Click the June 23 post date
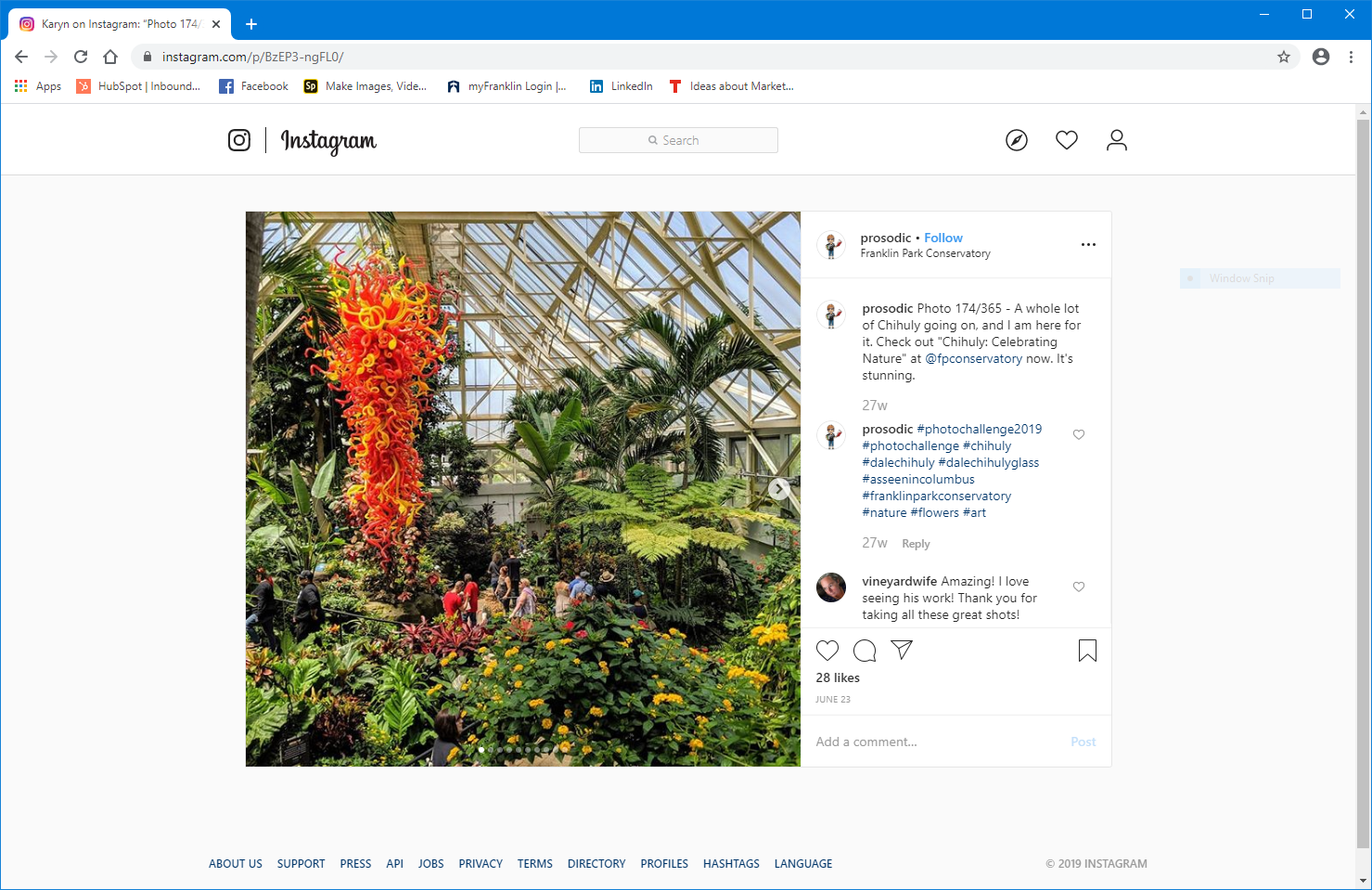This screenshot has height=890, width=1372. coord(833,700)
